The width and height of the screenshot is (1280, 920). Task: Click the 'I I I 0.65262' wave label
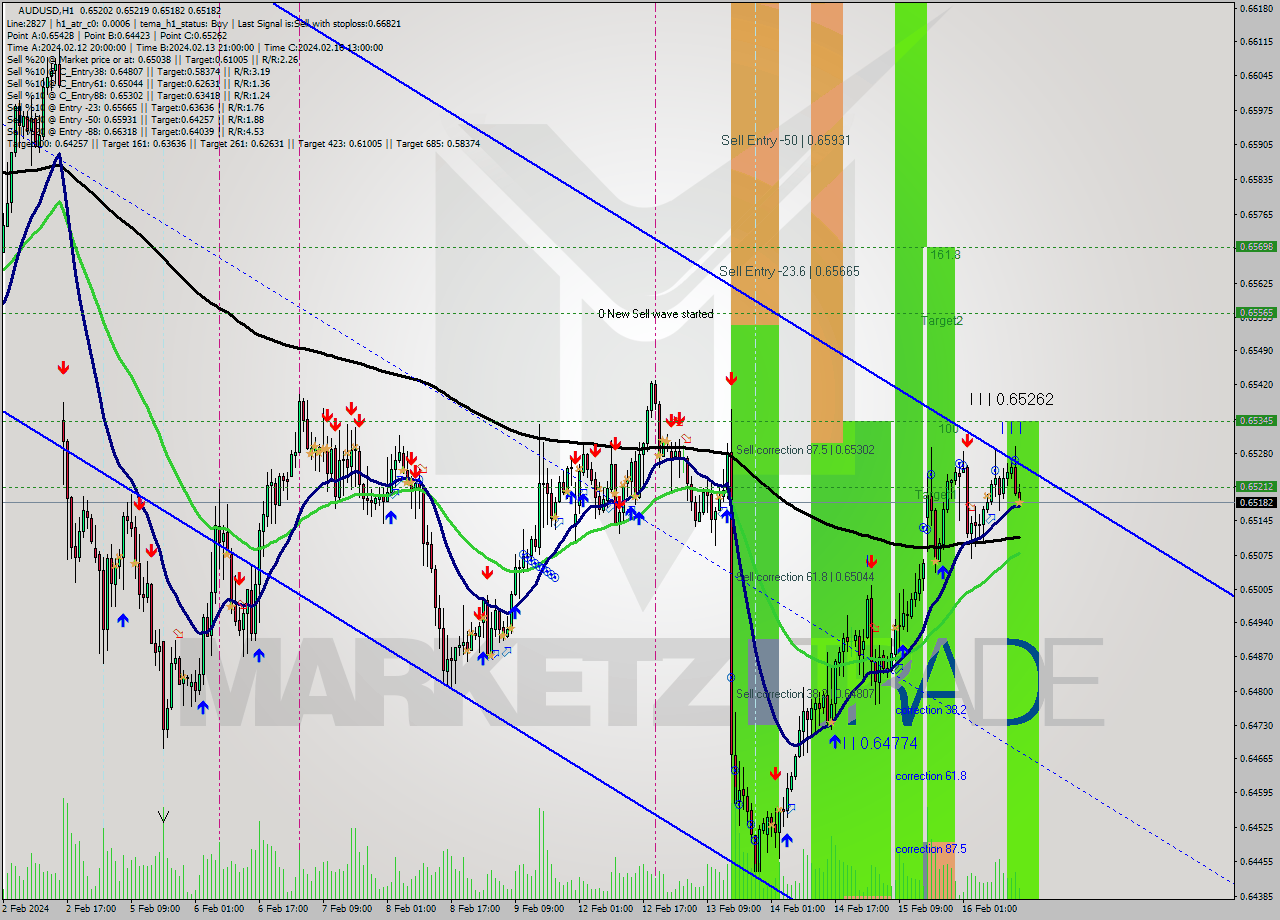1011,399
